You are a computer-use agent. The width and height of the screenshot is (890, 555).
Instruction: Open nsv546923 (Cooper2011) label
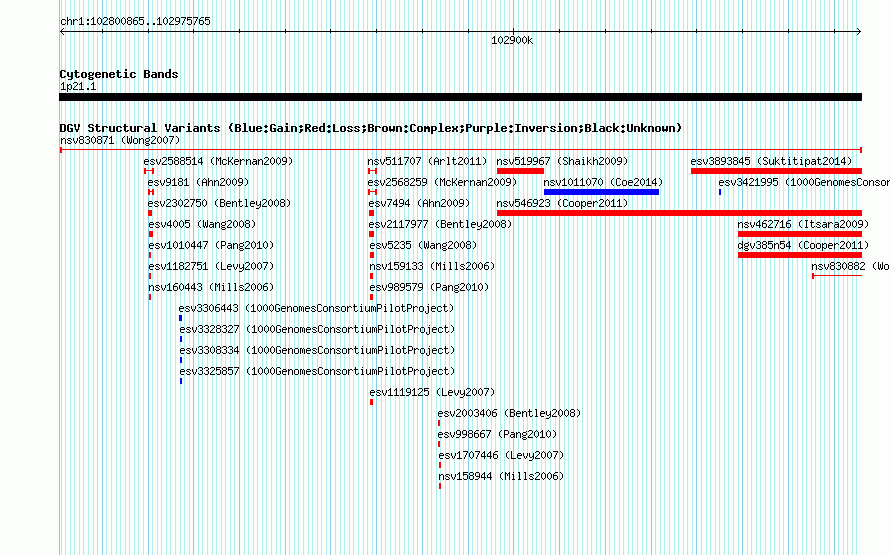562,203
